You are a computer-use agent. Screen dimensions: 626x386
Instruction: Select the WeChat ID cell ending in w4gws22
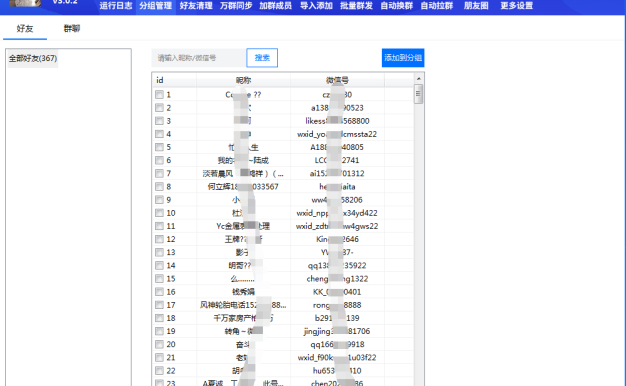click(337, 226)
